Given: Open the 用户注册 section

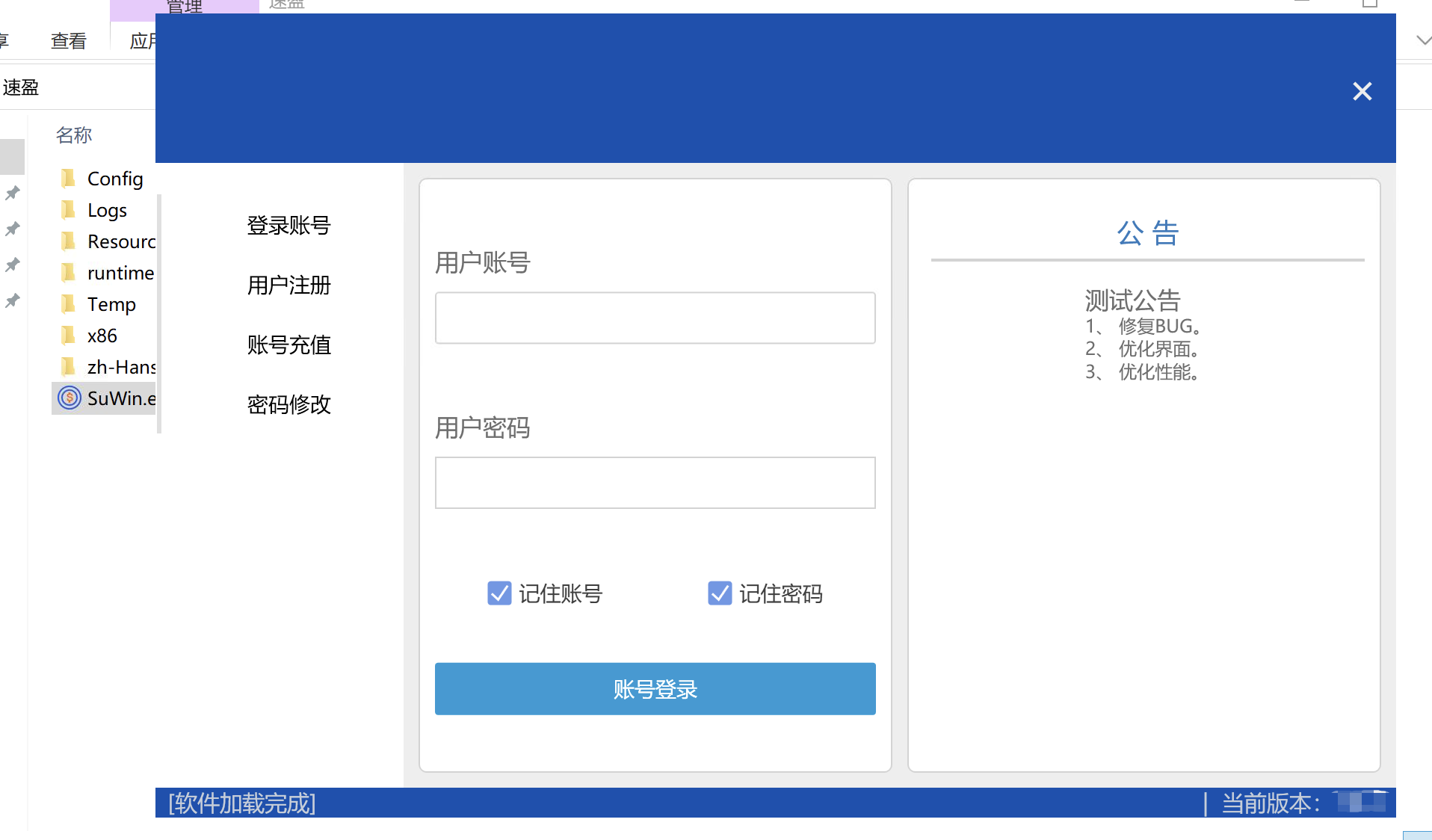Looking at the screenshot, I should click(x=288, y=285).
